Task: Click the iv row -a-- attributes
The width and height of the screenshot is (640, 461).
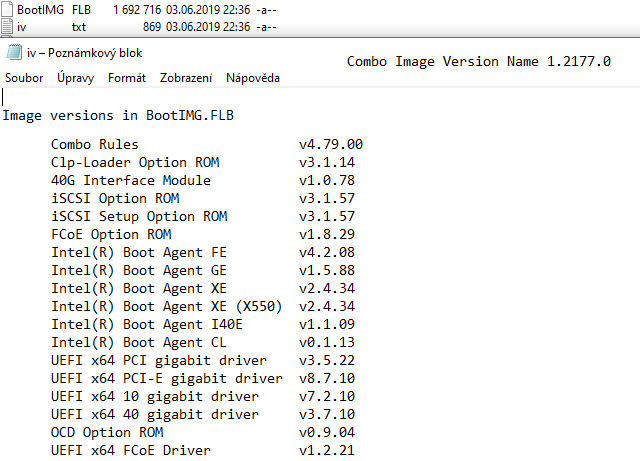Action: coord(266,27)
